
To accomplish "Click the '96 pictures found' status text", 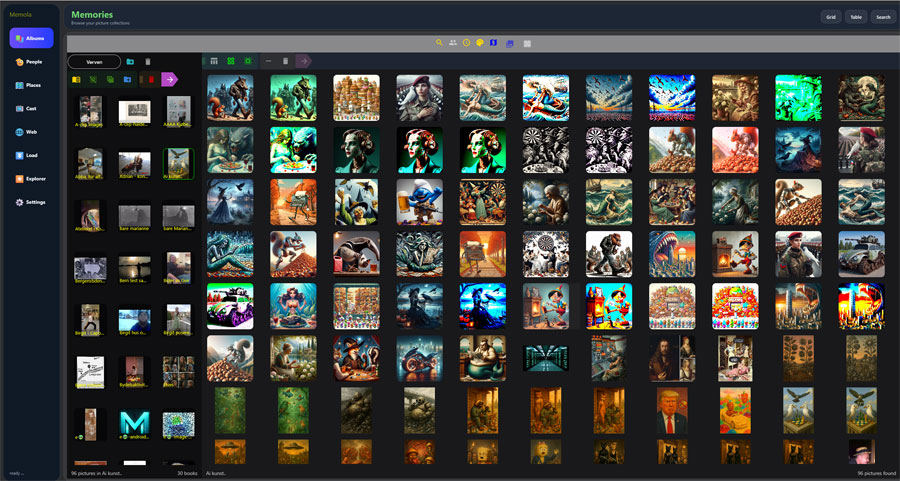I will pyautogui.click(x=876, y=473).
